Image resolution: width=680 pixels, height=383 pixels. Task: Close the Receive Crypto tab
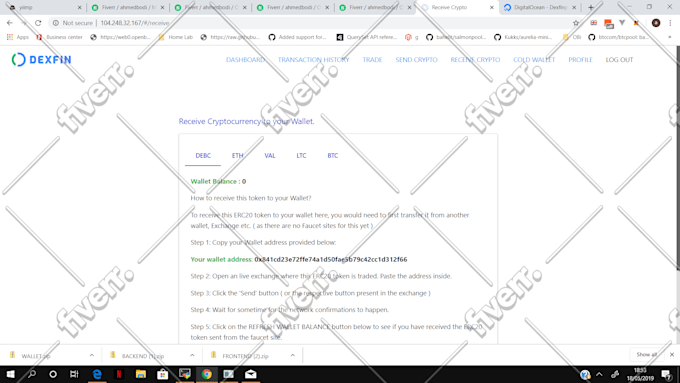[491, 7]
